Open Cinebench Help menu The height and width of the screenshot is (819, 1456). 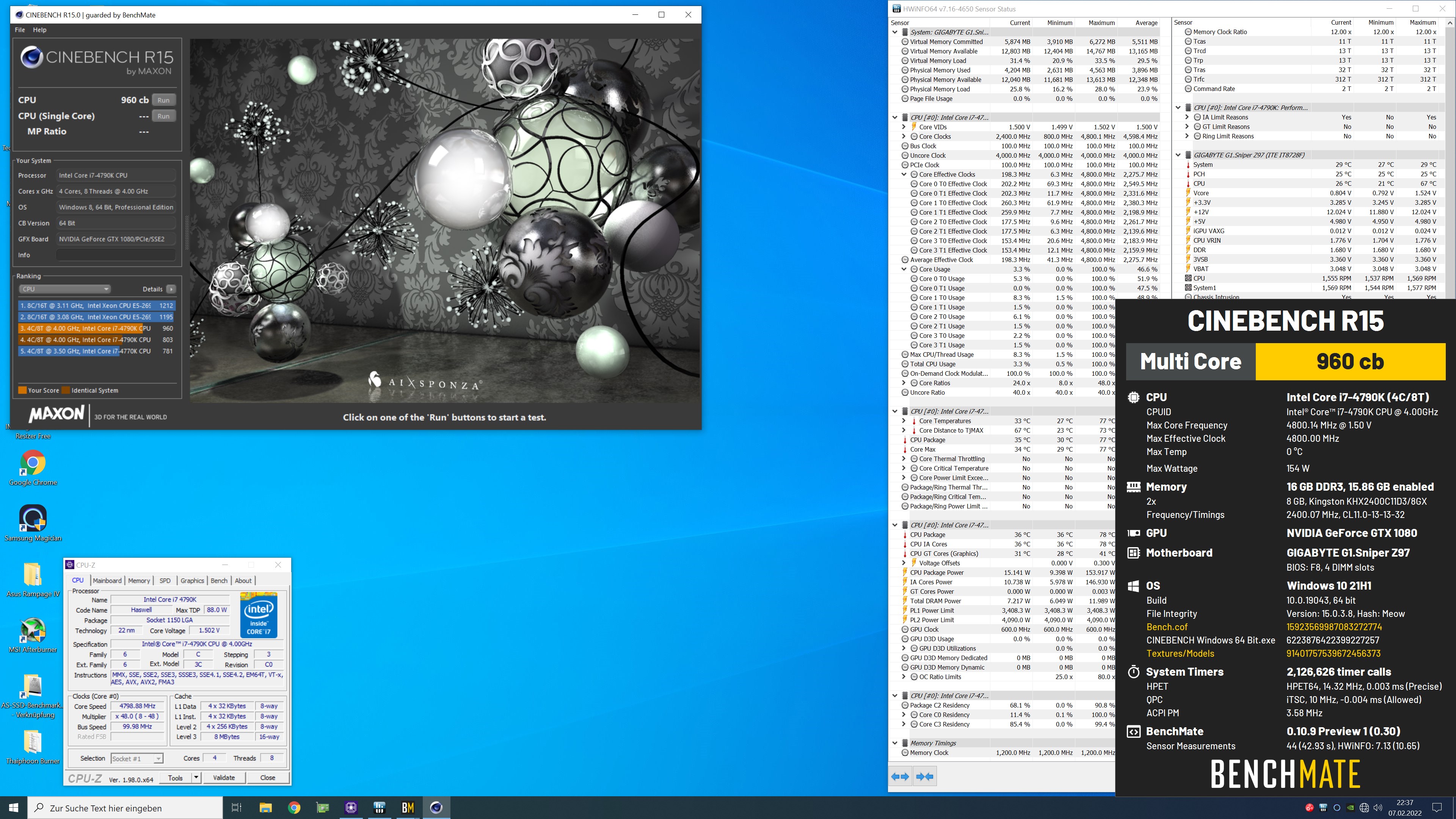coord(39,30)
